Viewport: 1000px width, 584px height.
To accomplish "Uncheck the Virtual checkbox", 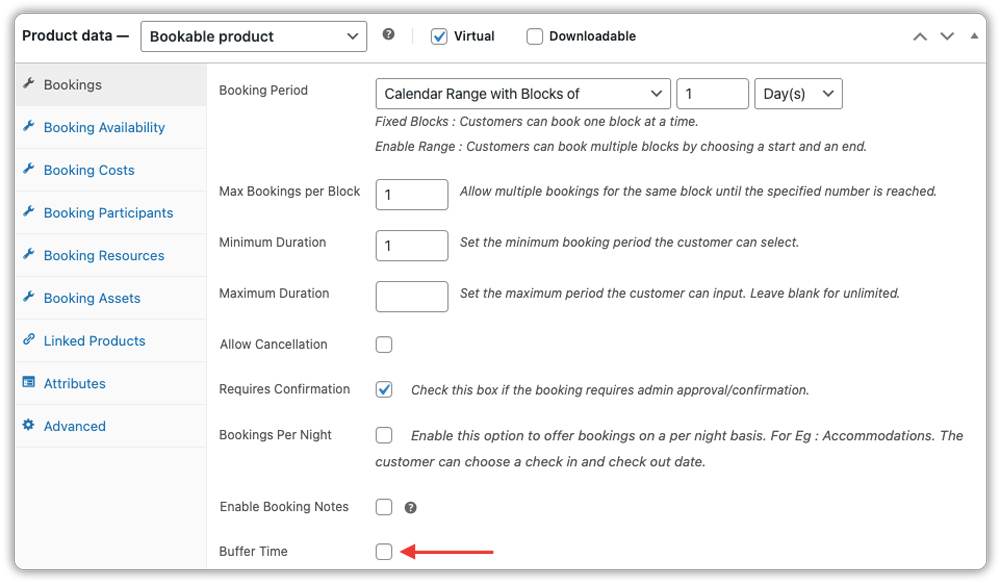I will pyautogui.click(x=438, y=35).
